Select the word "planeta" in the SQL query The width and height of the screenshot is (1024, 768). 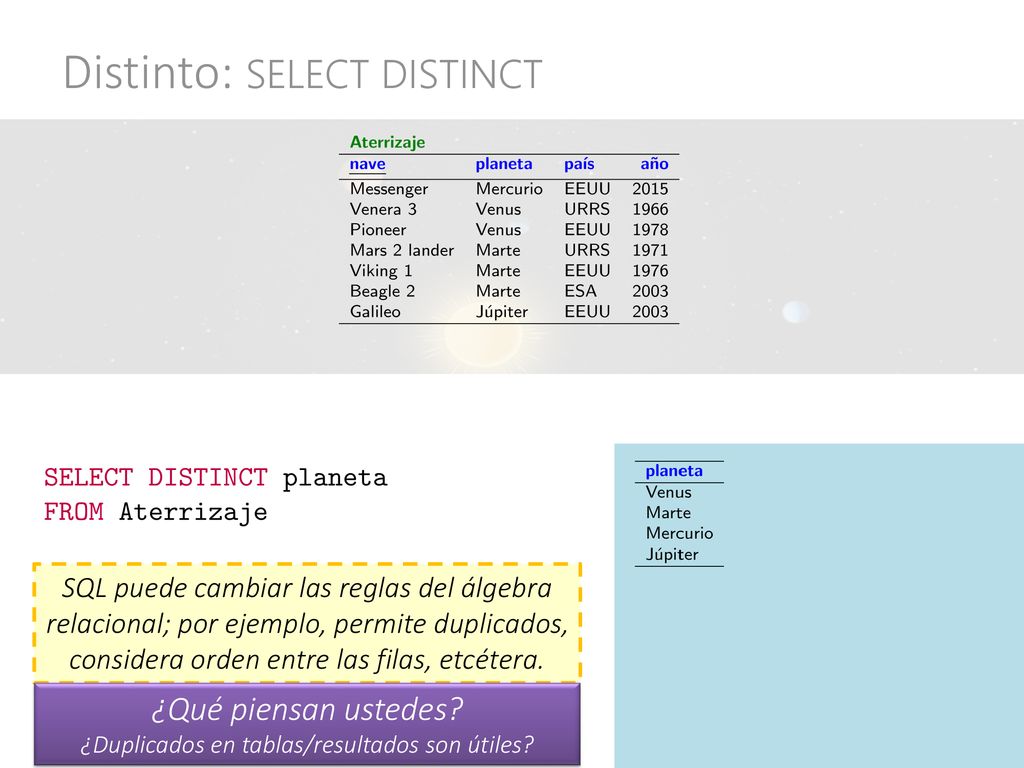pyautogui.click(x=335, y=479)
